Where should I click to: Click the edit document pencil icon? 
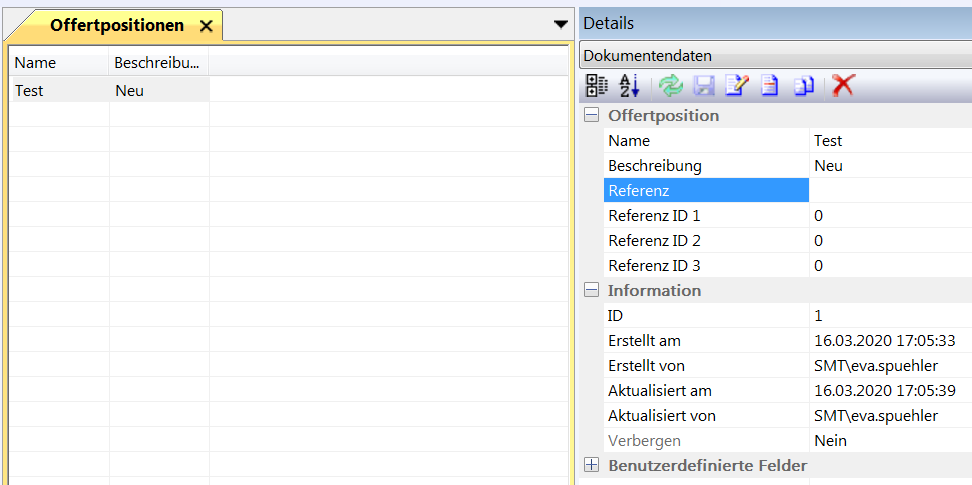(736, 86)
